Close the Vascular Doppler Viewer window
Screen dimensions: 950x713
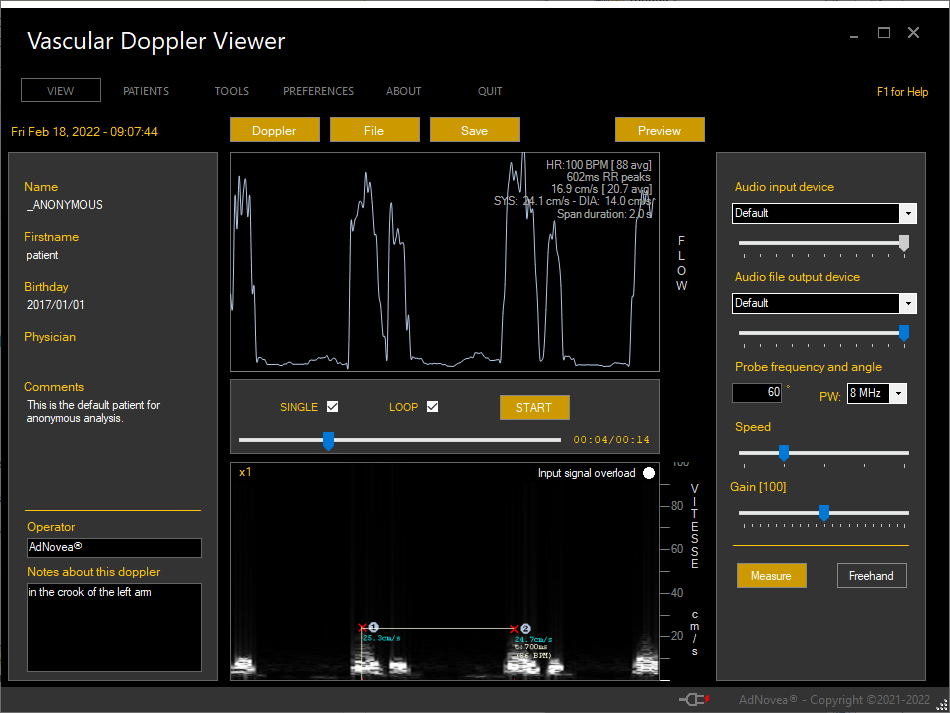[913, 33]
